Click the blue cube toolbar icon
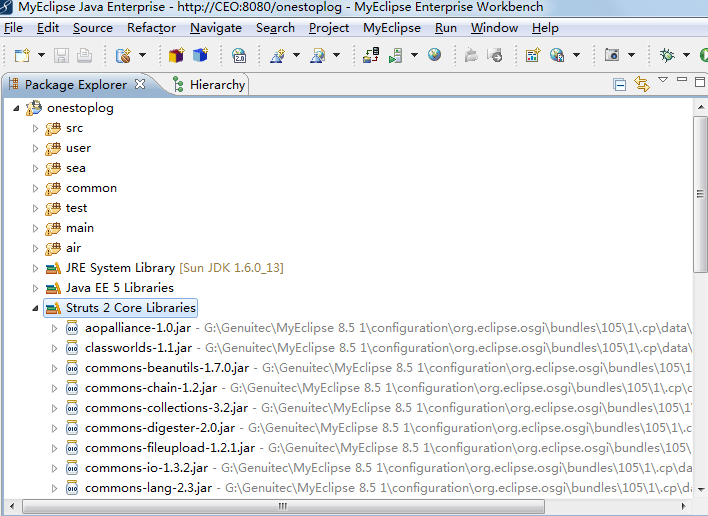 point(200,55)
